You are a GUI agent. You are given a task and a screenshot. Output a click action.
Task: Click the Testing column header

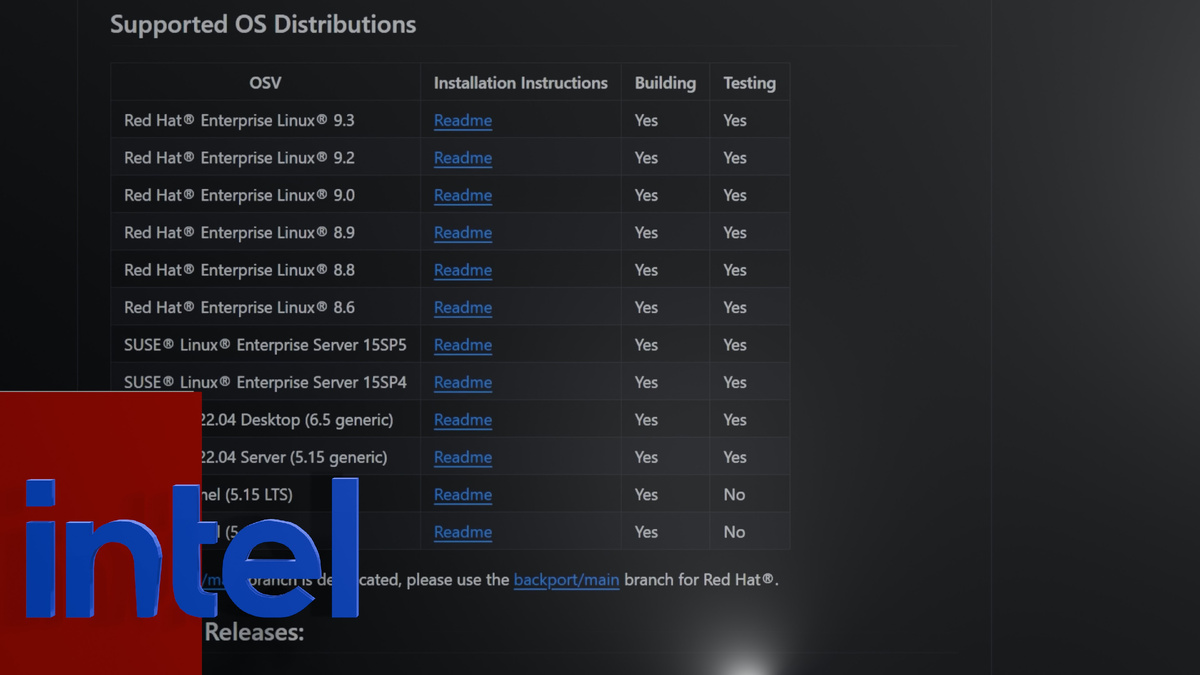749,83
